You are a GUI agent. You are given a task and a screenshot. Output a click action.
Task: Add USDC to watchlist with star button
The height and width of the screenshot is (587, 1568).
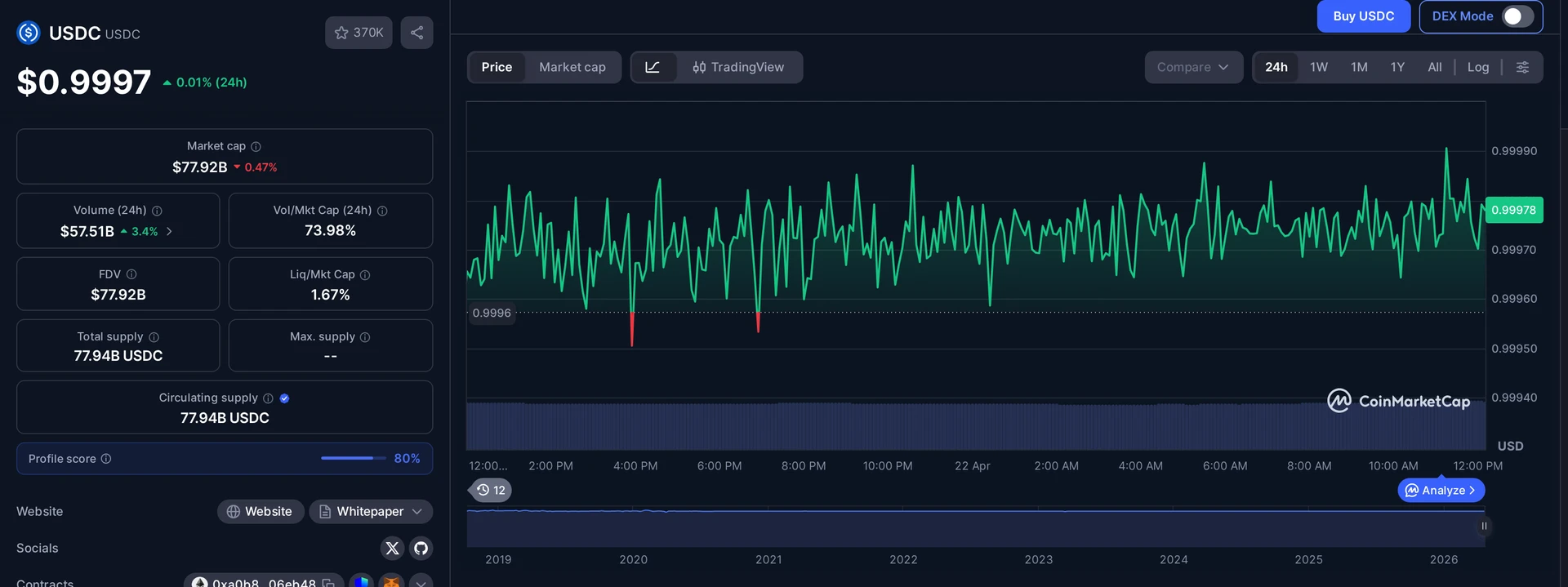(x=359, y=33)
